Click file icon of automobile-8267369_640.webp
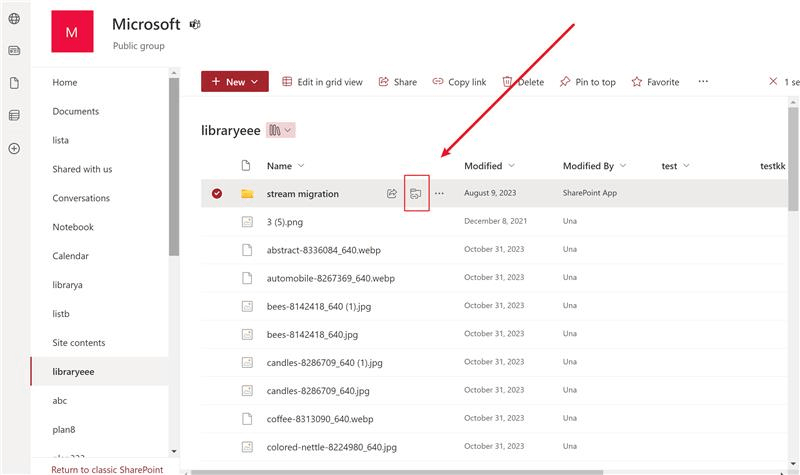Viewport: 800px width, 475px height. (x=247, y=278)
